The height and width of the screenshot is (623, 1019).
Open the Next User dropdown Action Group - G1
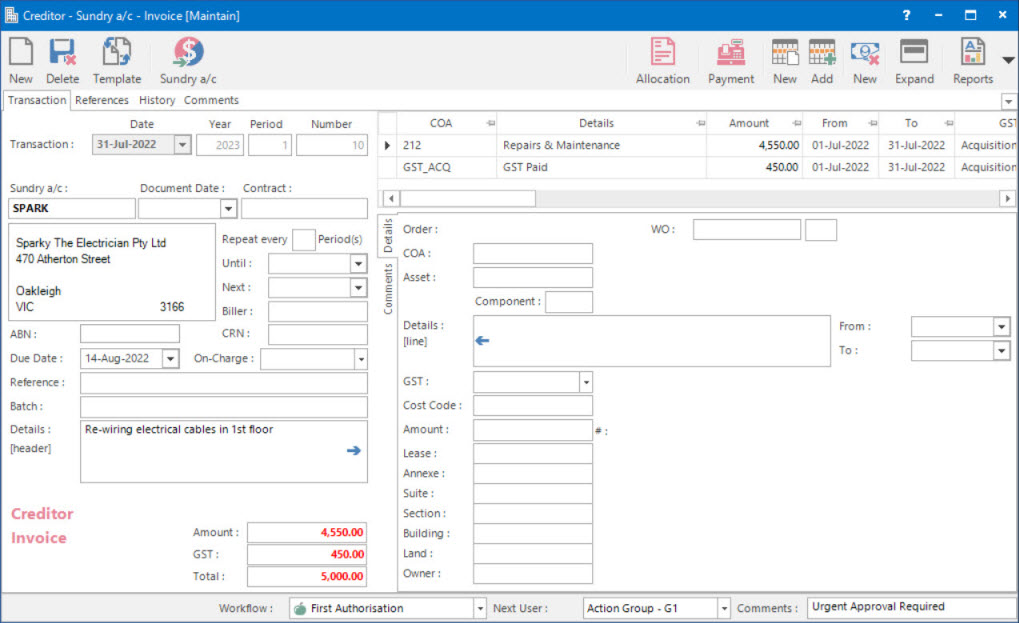(x=722, y=607)
